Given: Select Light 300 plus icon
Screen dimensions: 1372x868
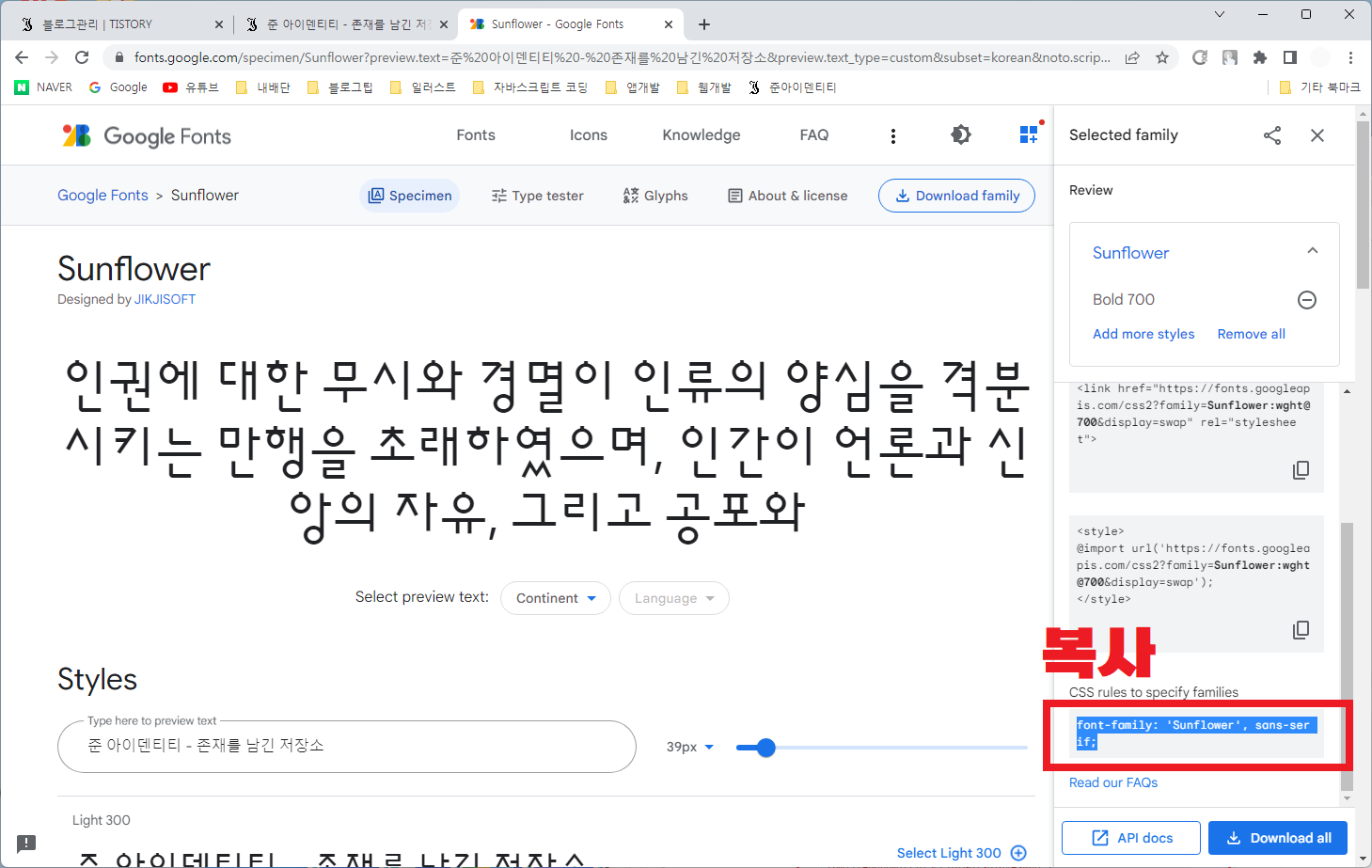Looking at the screenshot, I should (1018, 853).
